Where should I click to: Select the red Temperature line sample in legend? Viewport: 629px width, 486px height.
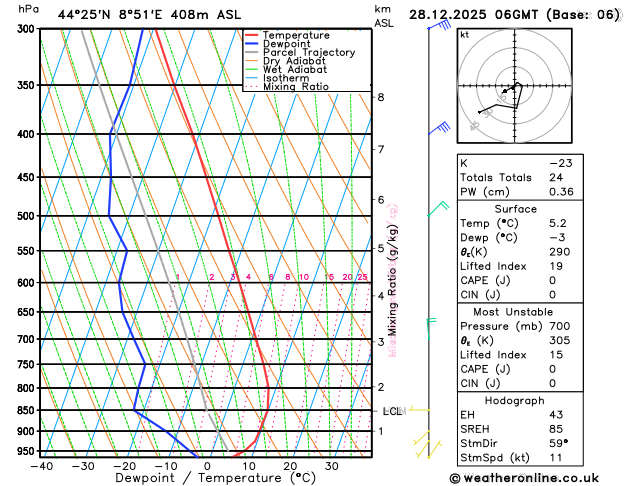coord(252,35)
